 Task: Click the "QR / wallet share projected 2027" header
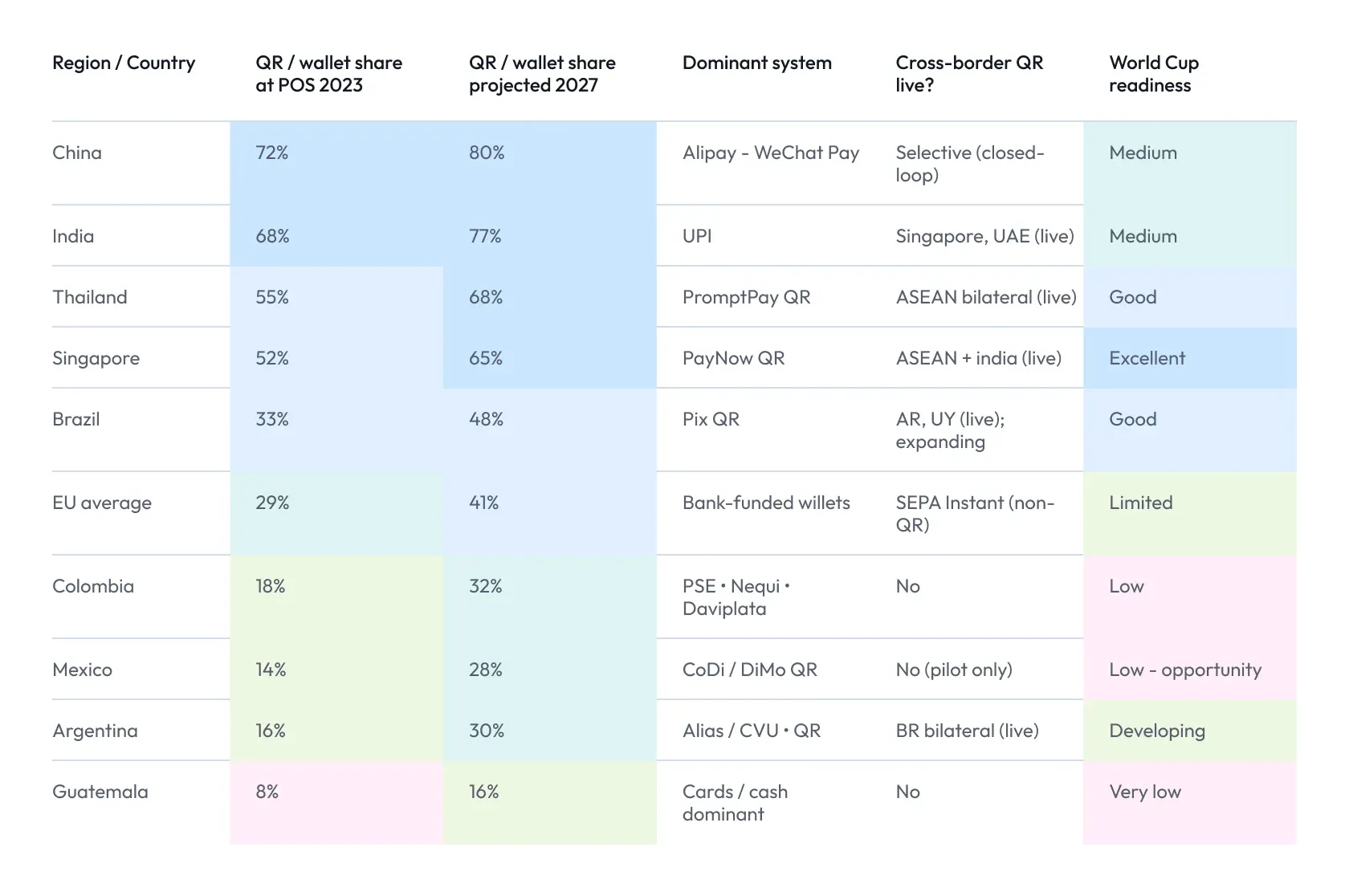click(542, 74)
